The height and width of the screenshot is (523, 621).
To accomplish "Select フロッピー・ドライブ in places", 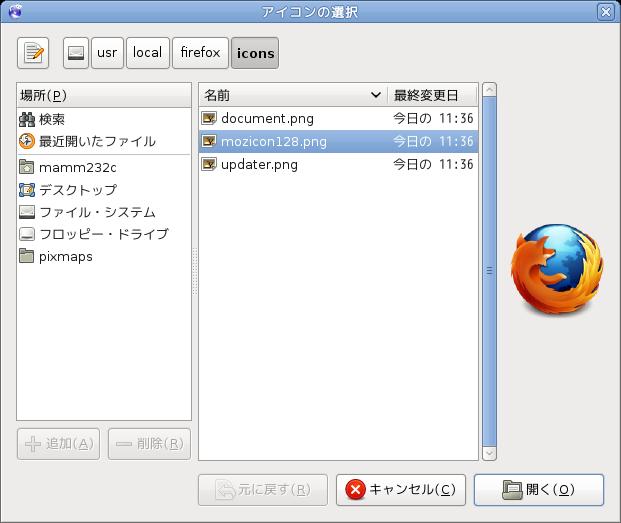I will [x=104, y=234].
